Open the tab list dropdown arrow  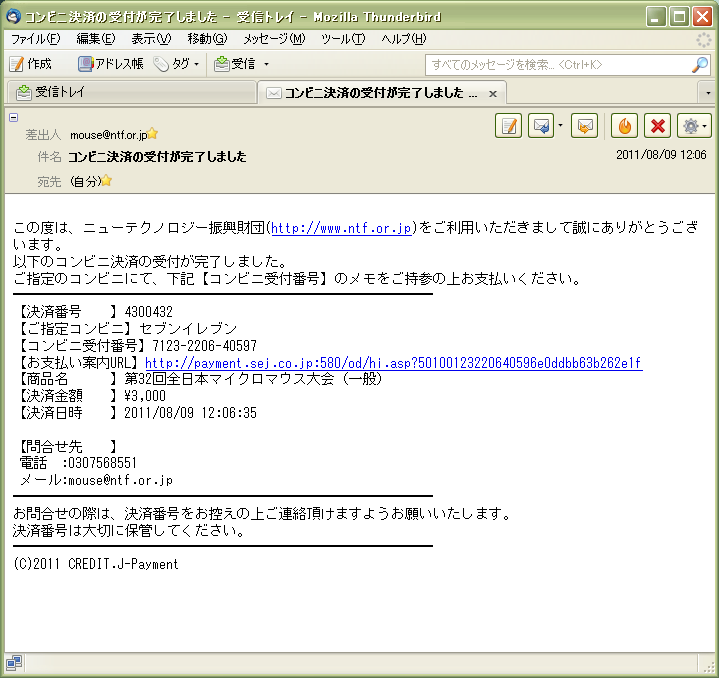[x=708, y=93]
